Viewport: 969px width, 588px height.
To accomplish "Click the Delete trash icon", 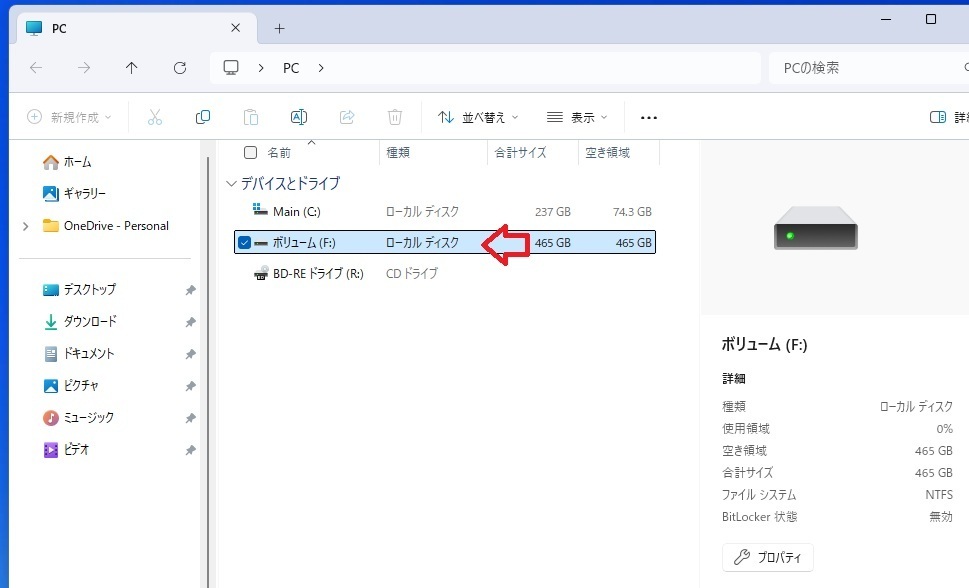I will (x=395, y=117).
